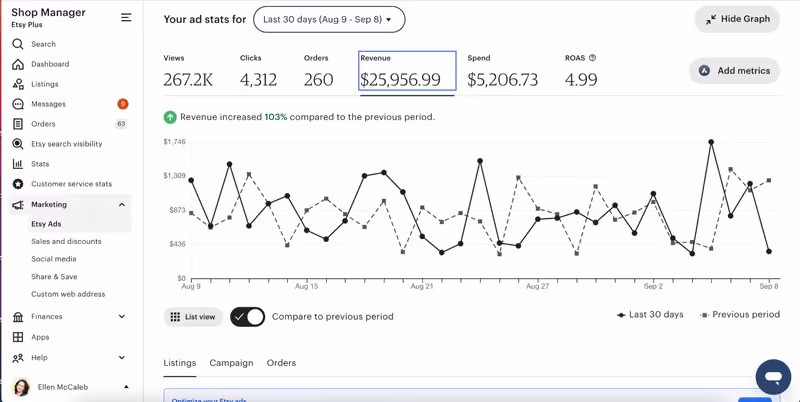Collapse the Marketing sidebar section
Screen dimensions: 800x402
coord(122,204)
